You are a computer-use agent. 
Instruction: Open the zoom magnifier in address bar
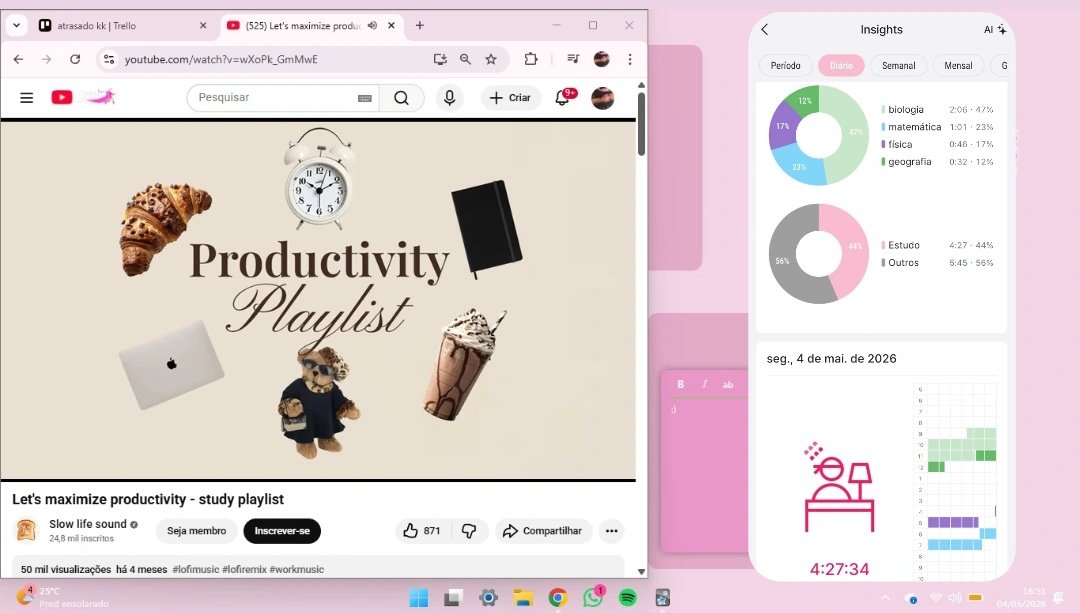(x=466, y=59)
